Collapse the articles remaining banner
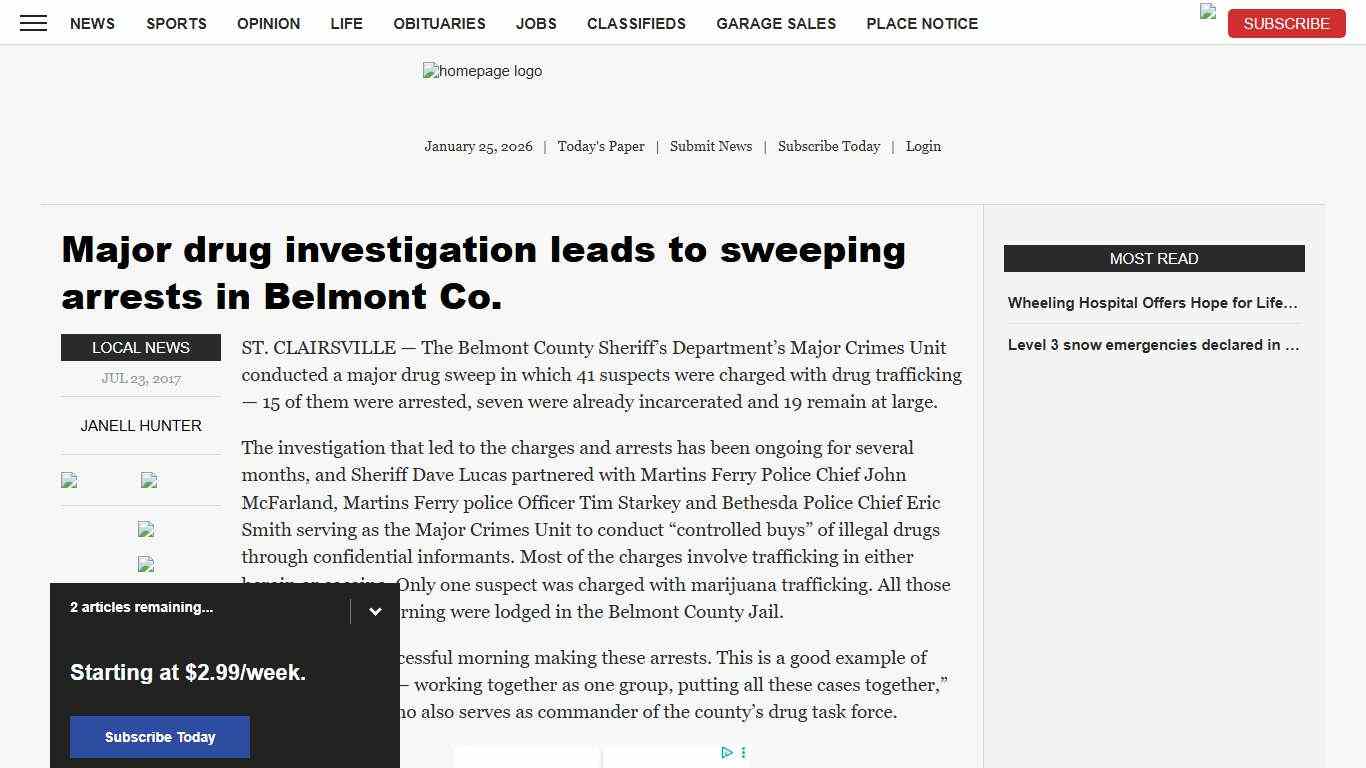Viewport: 1366px width, 768px height. coord(375,611)
